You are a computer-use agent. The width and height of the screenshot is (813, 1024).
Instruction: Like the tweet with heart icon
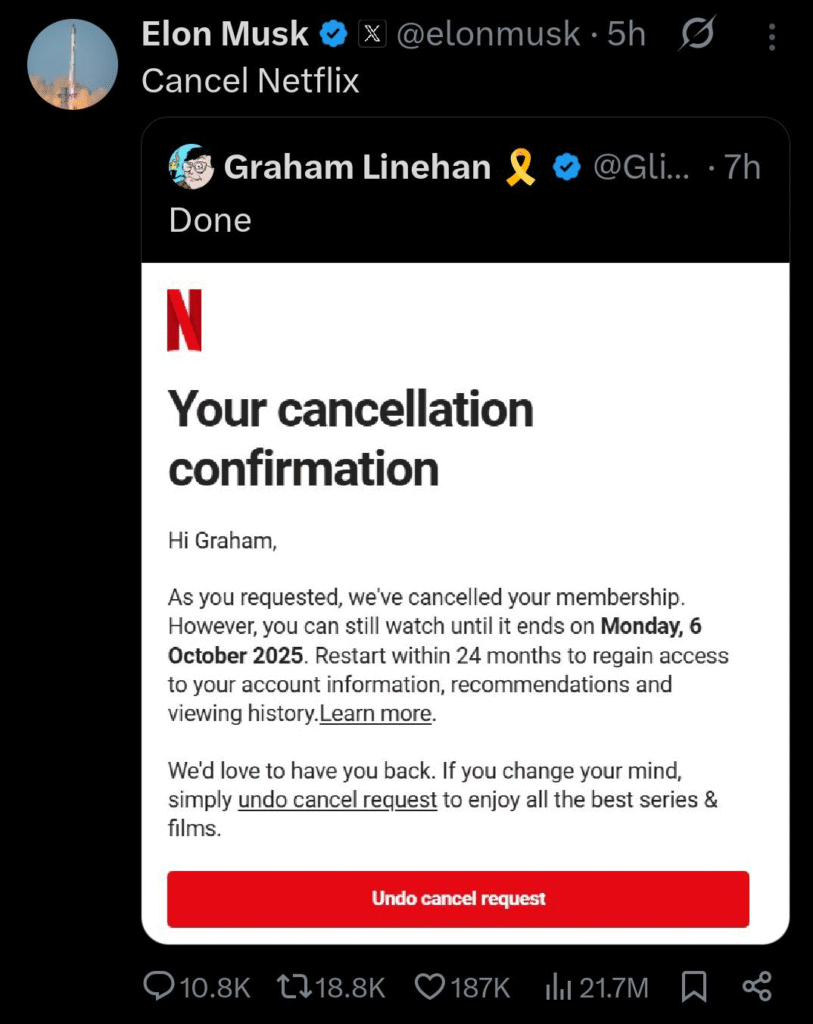coord(429,988)
